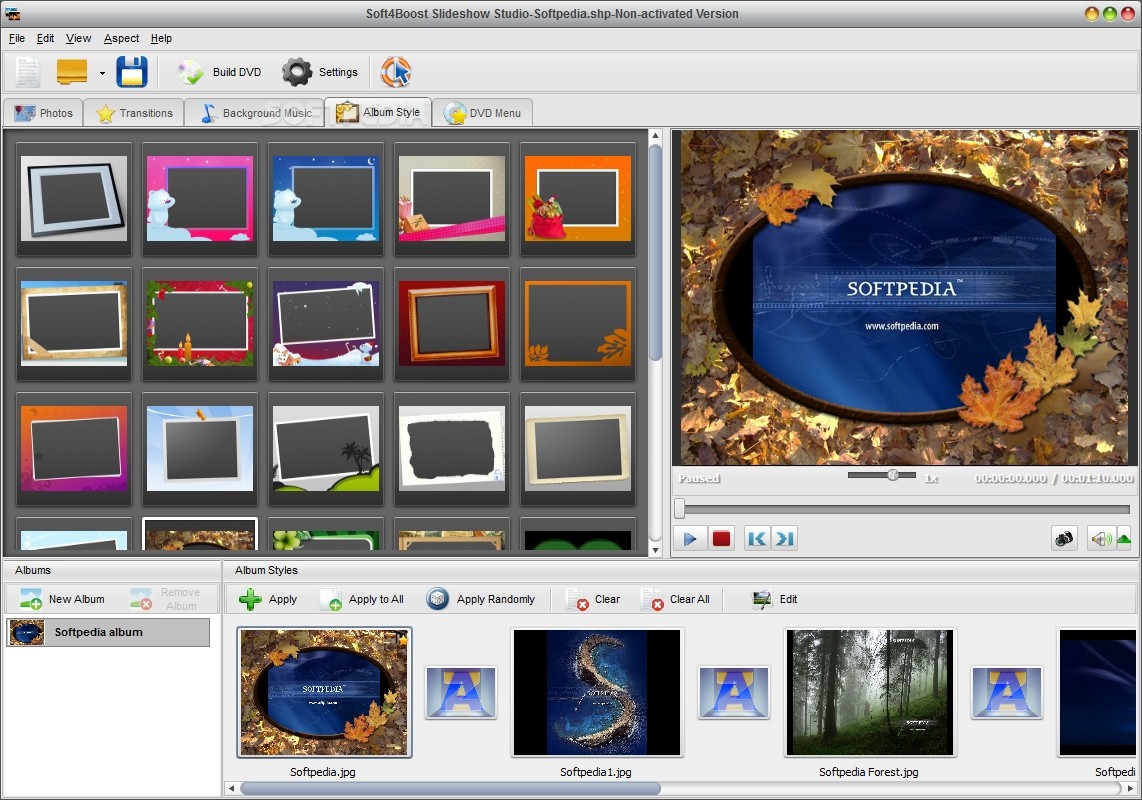Select the Softpedia album entry
This screenshot has width=1142, height=800.
point(108,632)
